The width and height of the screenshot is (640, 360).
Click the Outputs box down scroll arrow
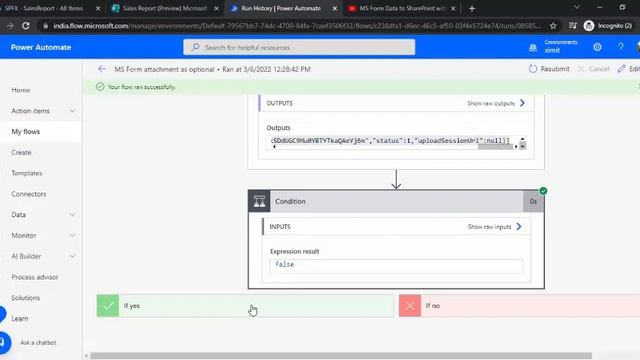522,146
